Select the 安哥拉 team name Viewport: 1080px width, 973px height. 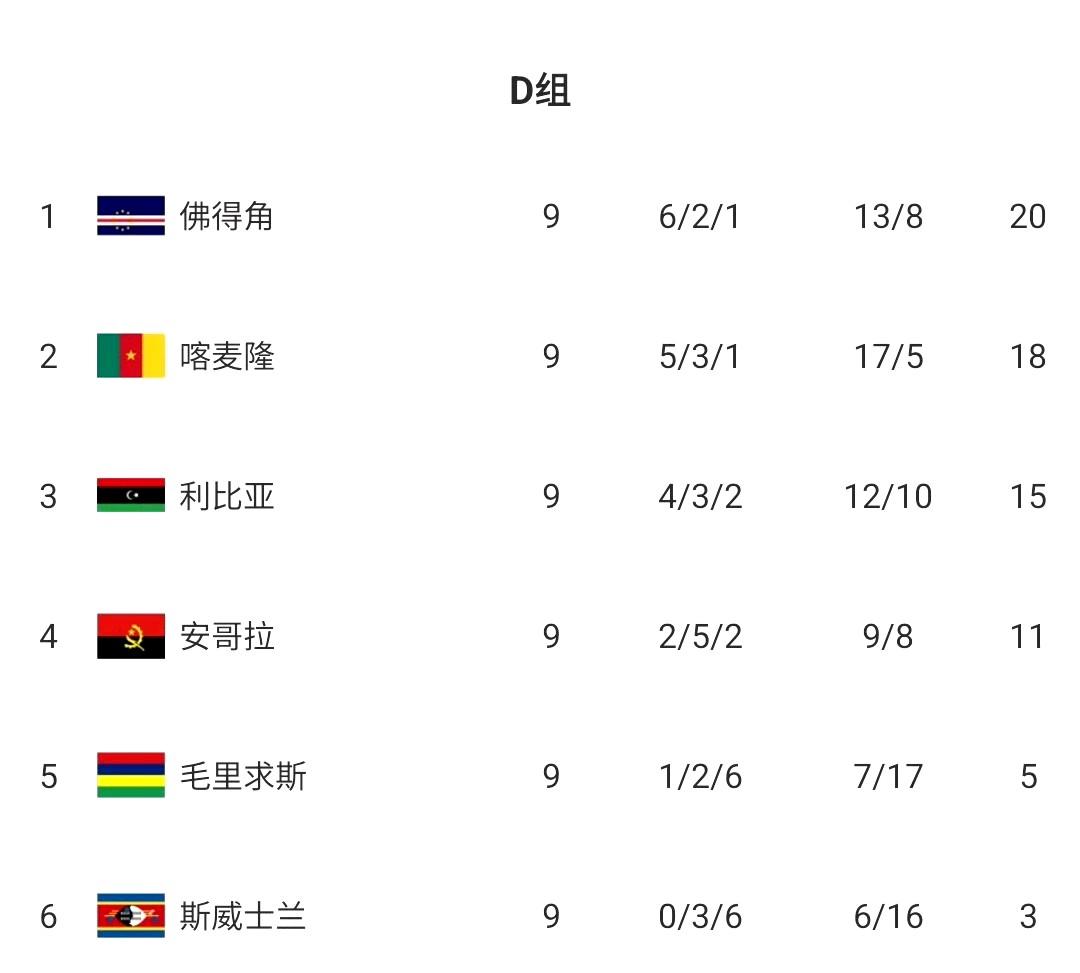pyautogui.click(x=227, y=636)
